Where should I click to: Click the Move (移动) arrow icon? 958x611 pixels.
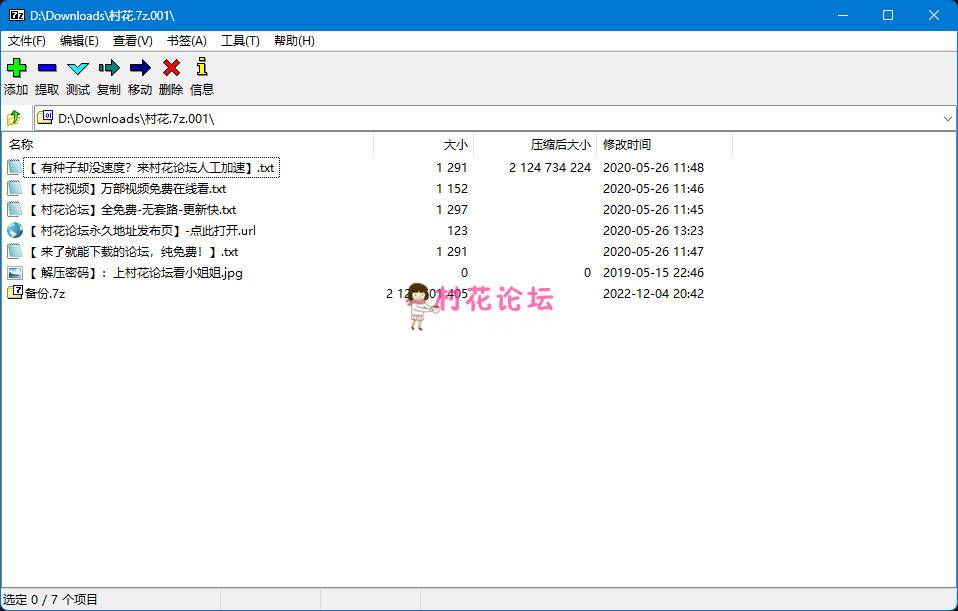click(x=140, y=68)
